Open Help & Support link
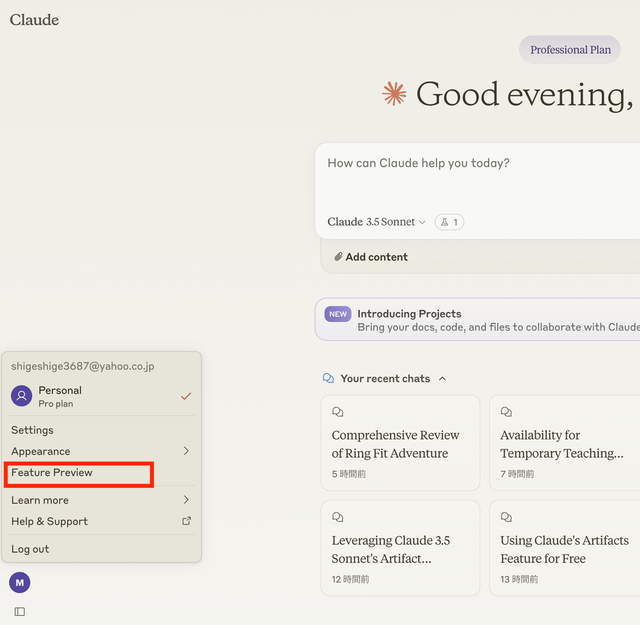This screenshot has width=640, height=625. (x=101, y=521)
